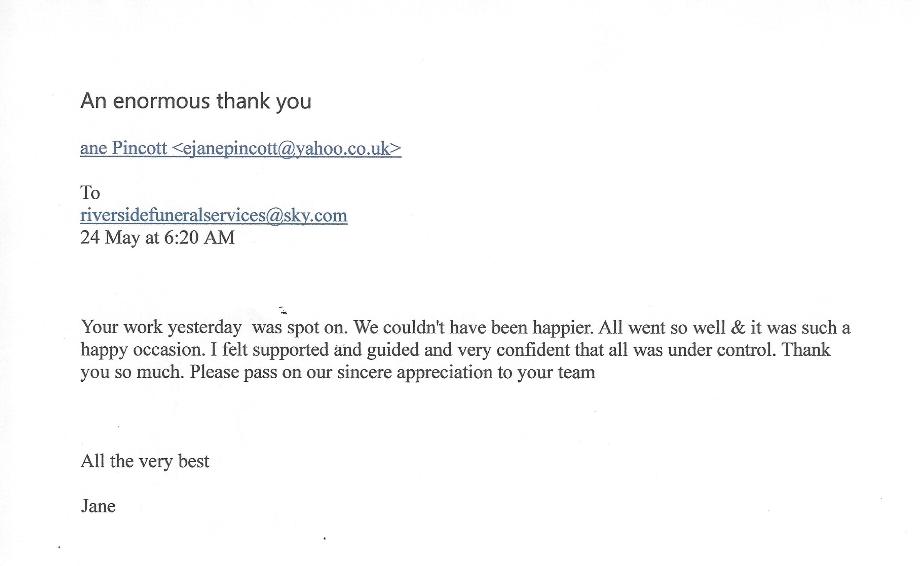Click the ampersand in 'so well & it'
Screen dimensions: 920x566
[738, 327]
